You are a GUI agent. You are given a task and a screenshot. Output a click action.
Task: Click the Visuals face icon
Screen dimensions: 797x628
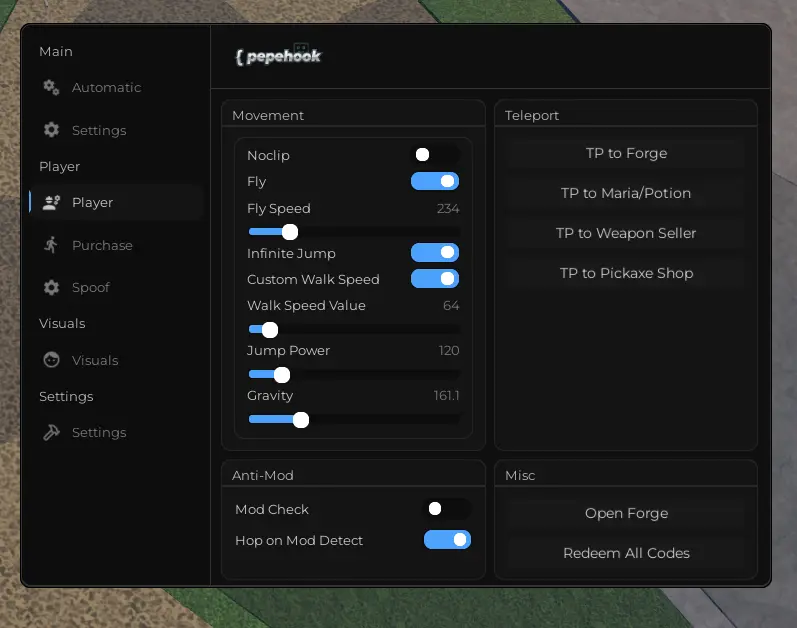pos(51,360)
